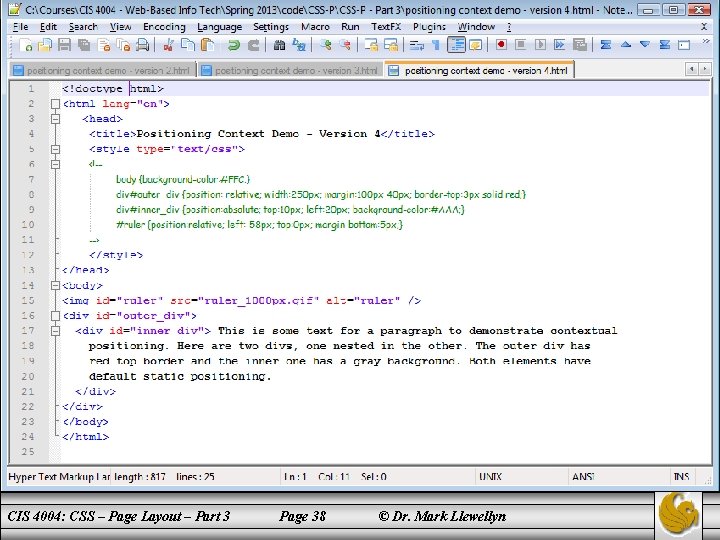The width and height of the screenshot is (720, 540).
Task: Print the document using printer icon
Action: [x=143, y=45]
